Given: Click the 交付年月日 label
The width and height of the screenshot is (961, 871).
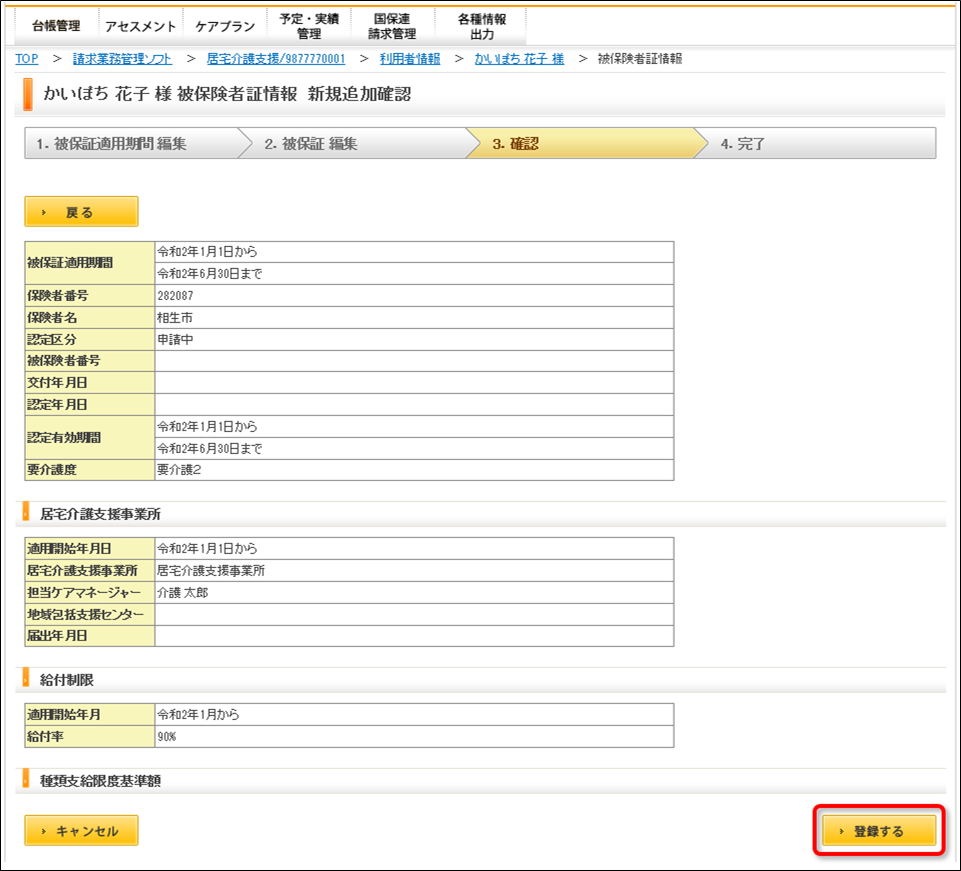Looking at the screenshot, I should click(x=89, y=383).
